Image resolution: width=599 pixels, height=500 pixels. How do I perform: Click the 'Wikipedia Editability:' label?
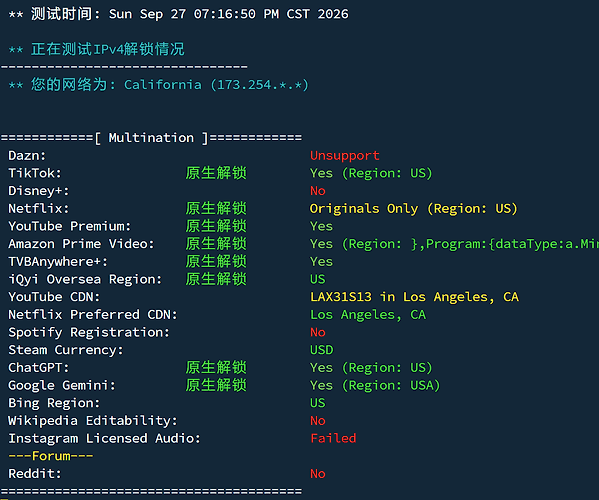(93, 421)
